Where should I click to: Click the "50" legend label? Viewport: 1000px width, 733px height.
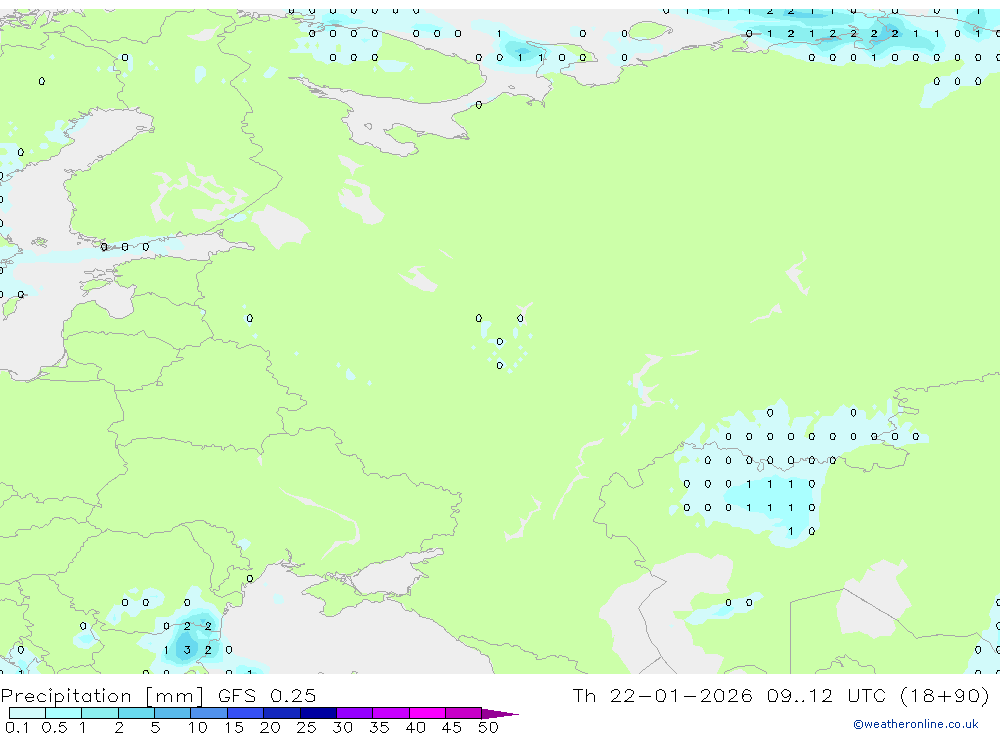point(488,727)
